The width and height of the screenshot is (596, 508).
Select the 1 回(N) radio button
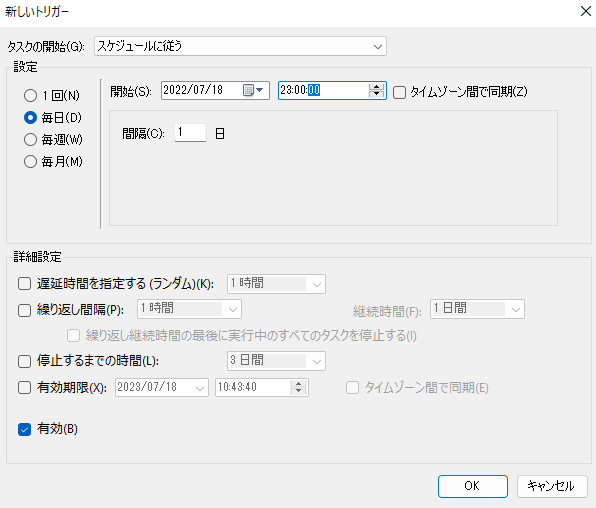(x=30, y=95)
